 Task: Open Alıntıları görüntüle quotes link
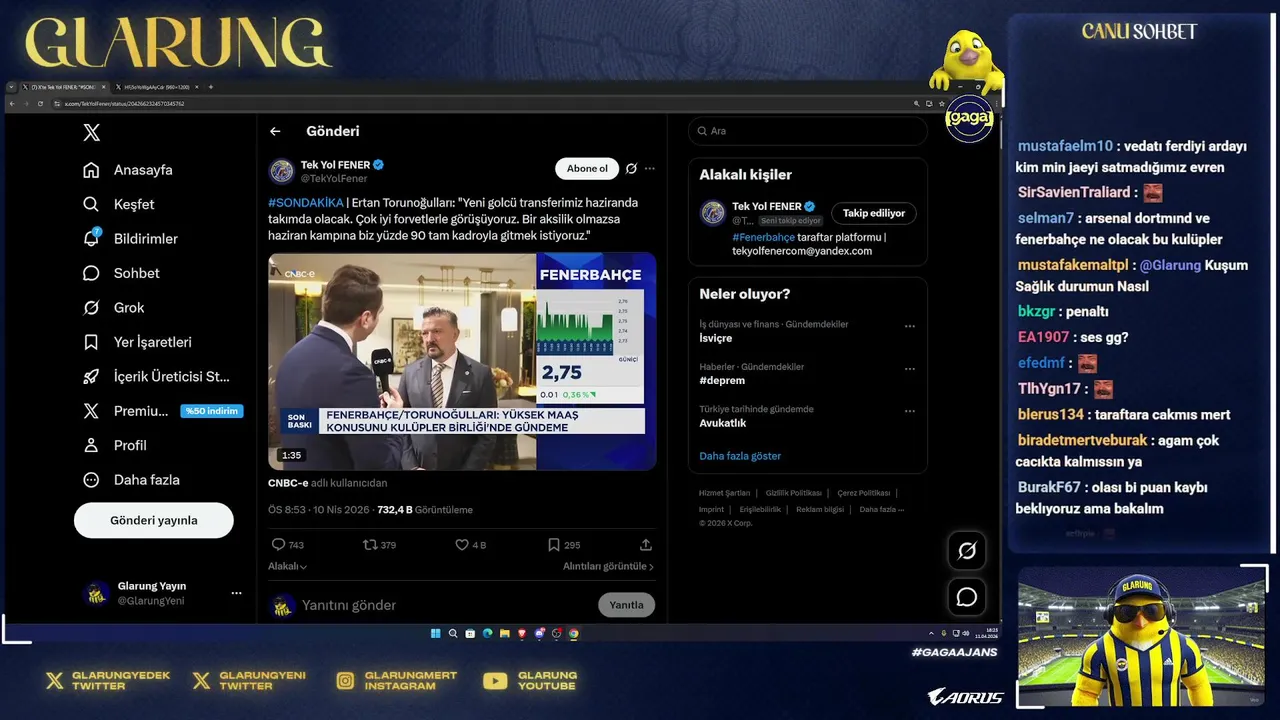tap(608, 566)
